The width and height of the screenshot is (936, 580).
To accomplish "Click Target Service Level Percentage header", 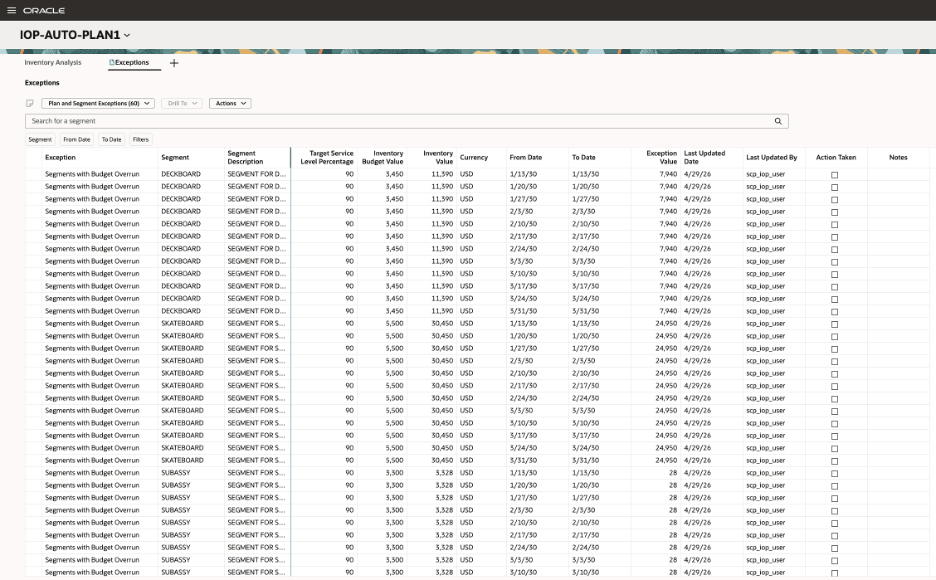I will pos(327,158).
